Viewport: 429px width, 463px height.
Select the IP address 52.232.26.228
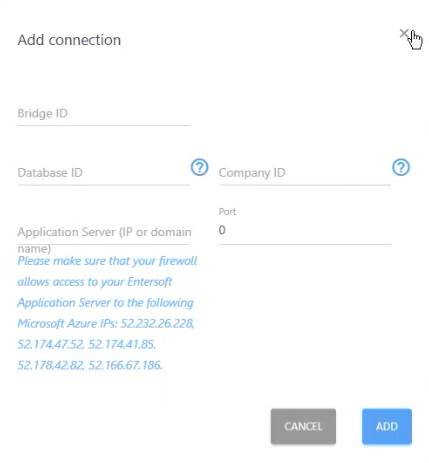157,324
